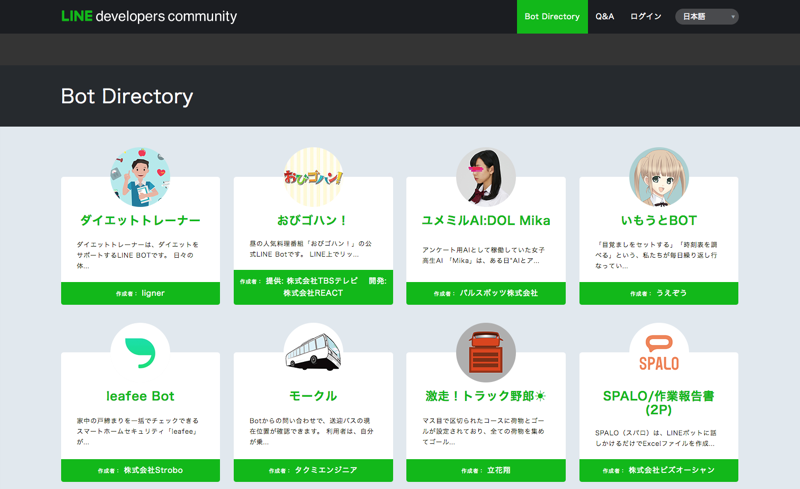800x489 pixels.
Task: Open the Q&A menu item
Action: point(605,17)
